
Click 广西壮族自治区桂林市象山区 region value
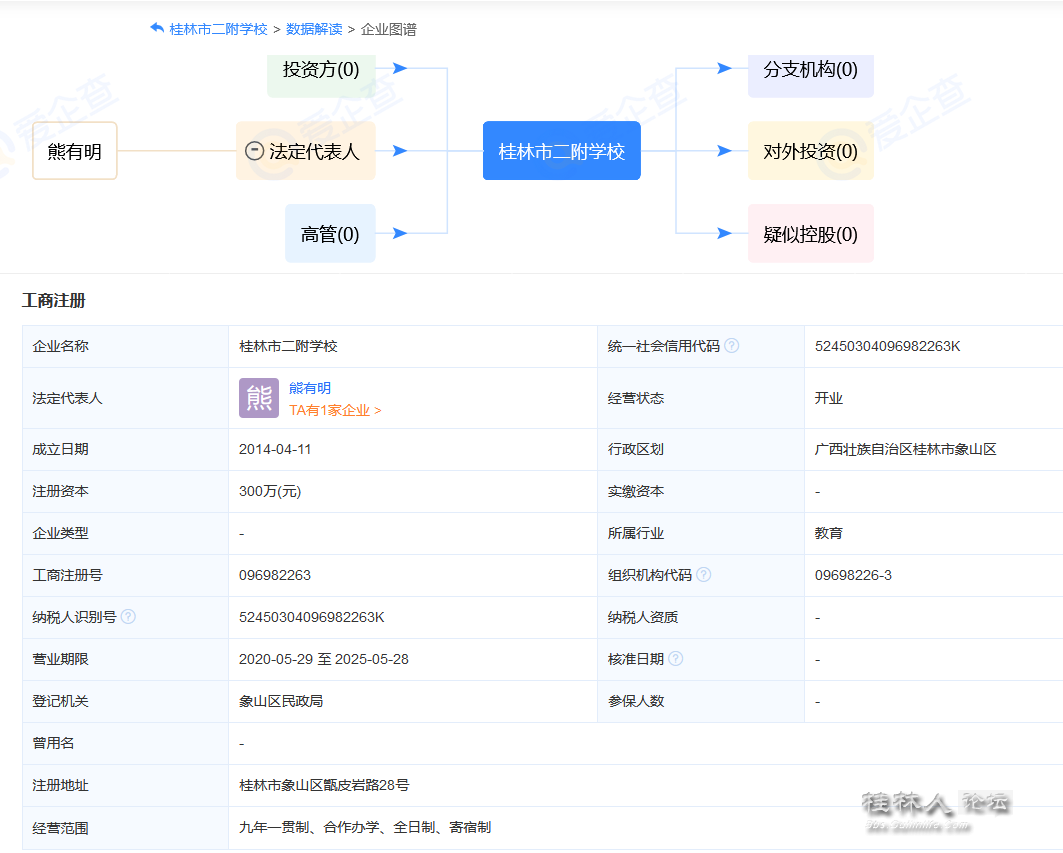point(905,450)
